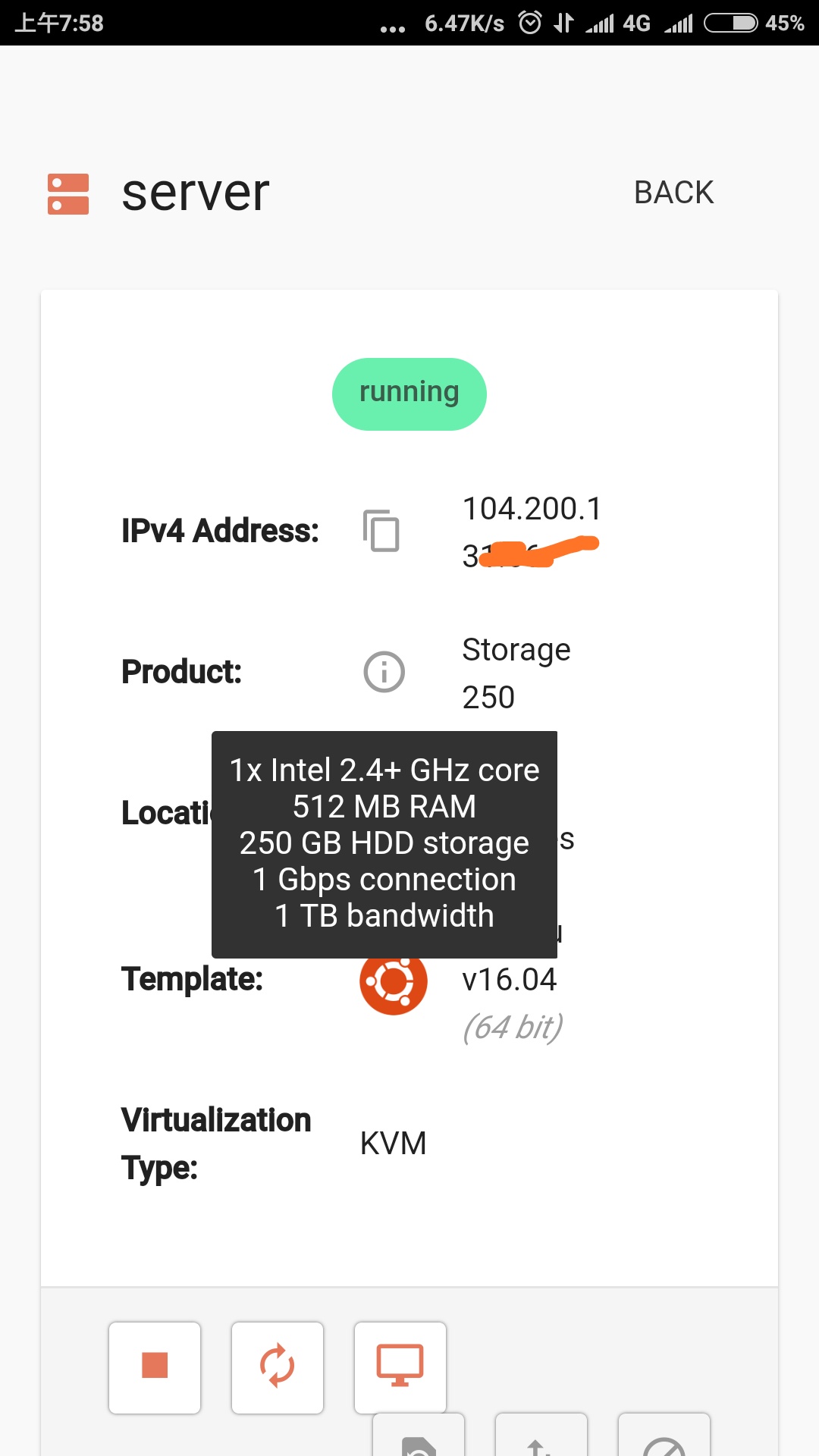Click the orange server icon in header
This screenshot has width=819, height=1456.
[x=68, y=194]
